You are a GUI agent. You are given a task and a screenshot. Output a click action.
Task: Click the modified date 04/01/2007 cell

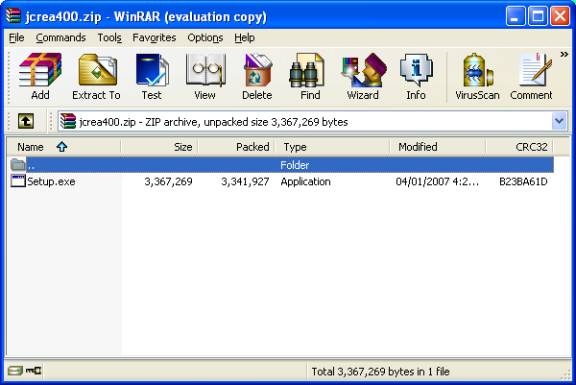click(437, 181)
